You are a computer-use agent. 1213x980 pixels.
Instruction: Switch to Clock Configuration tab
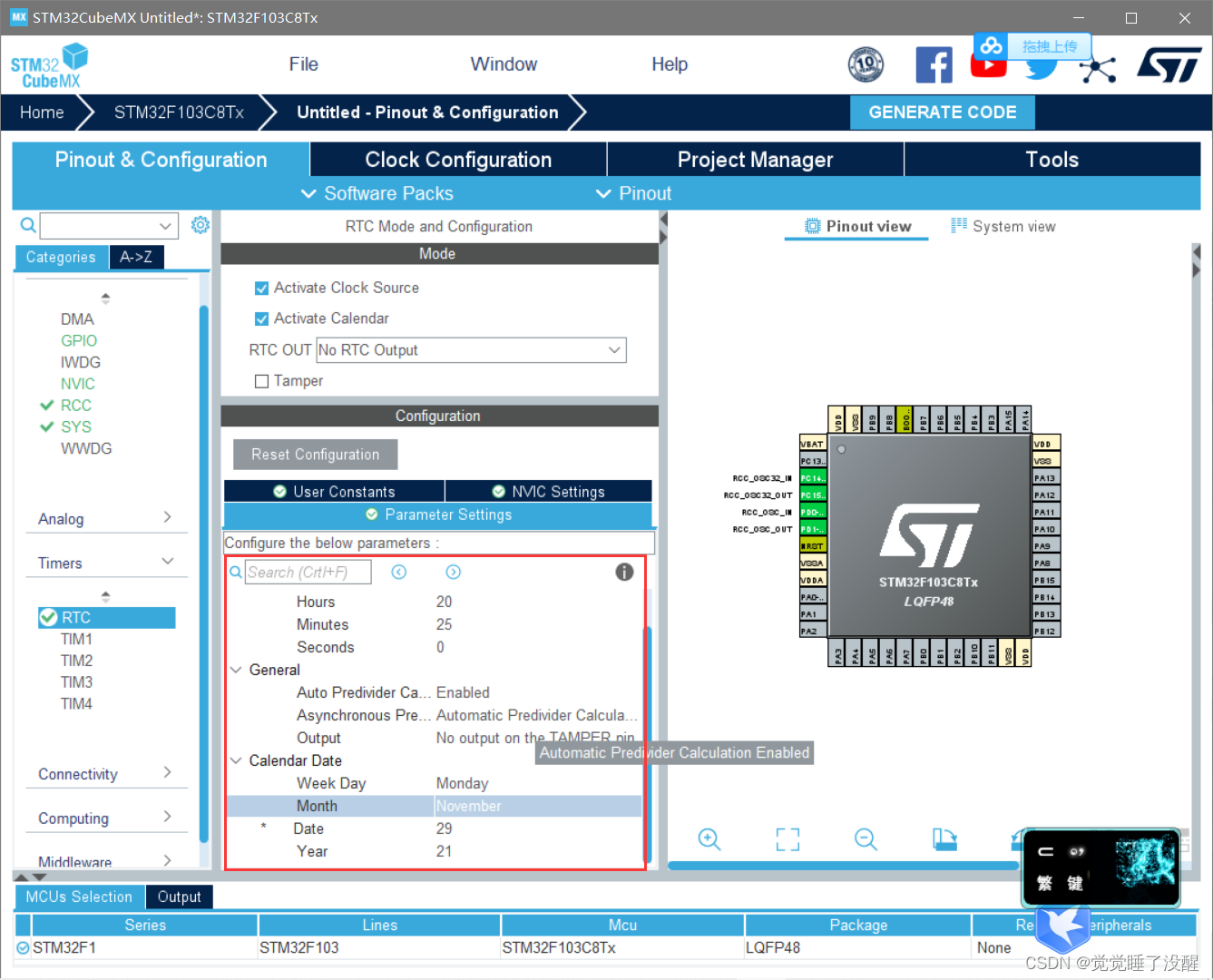click(458, 160)
